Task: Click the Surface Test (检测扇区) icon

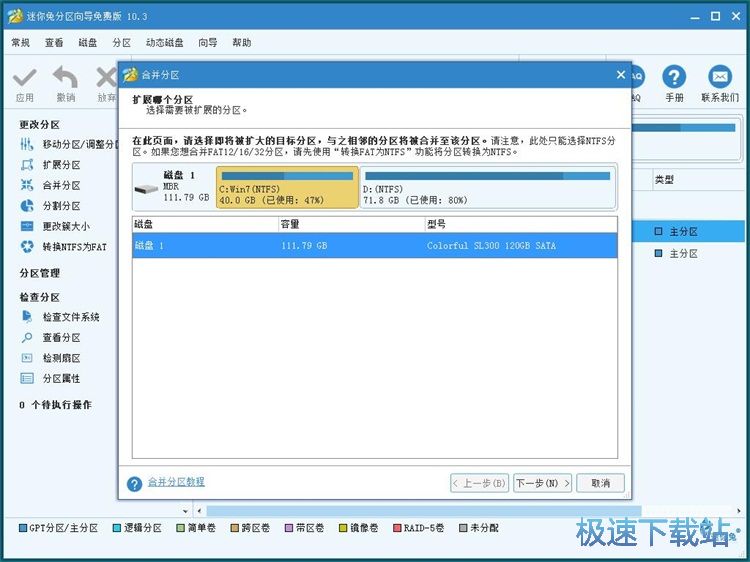Action: pyautogui.click(x=27, y=358)
